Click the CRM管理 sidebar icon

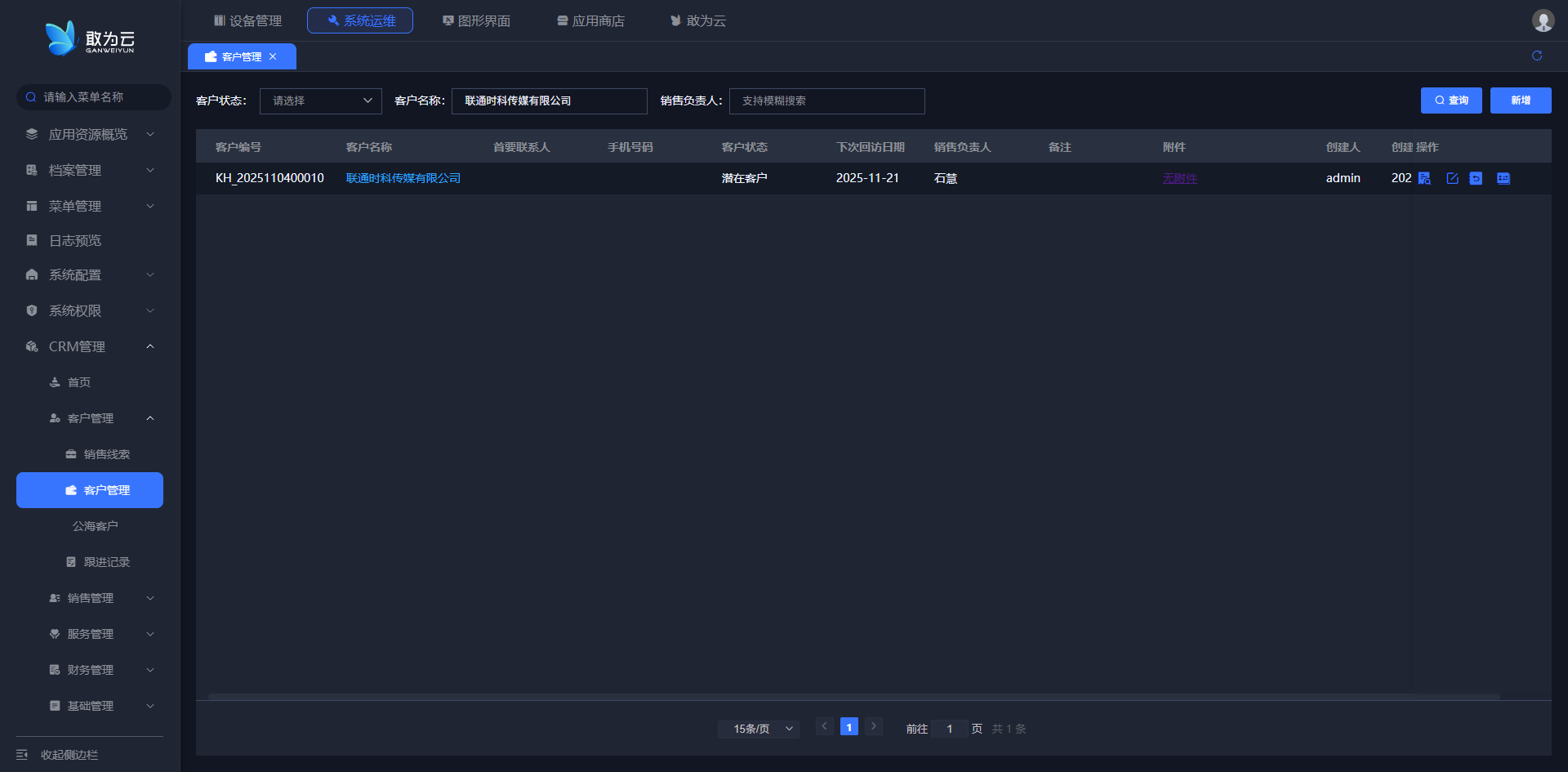[x=32, y=346]
